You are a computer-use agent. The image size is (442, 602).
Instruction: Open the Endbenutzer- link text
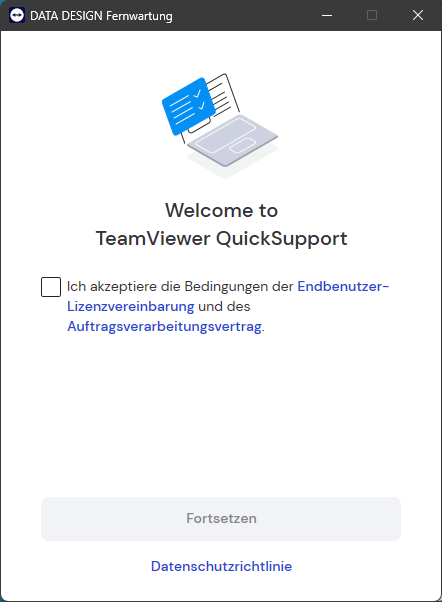[343, 286]
